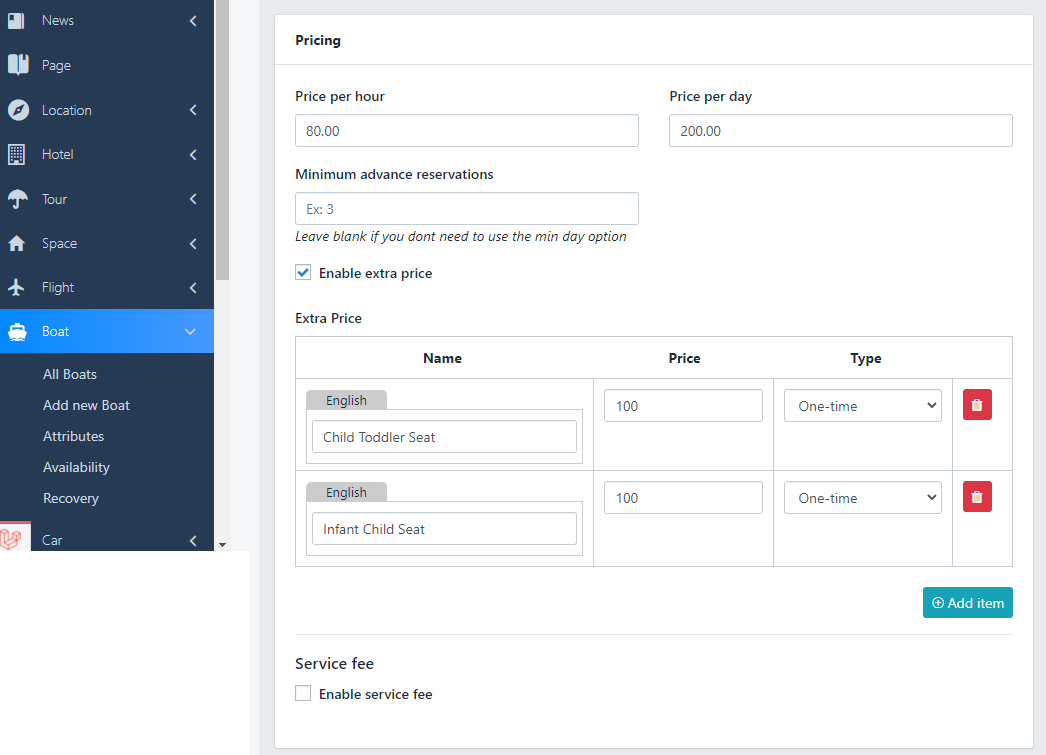Open the Add new Boat link

[x=86, y=405]
